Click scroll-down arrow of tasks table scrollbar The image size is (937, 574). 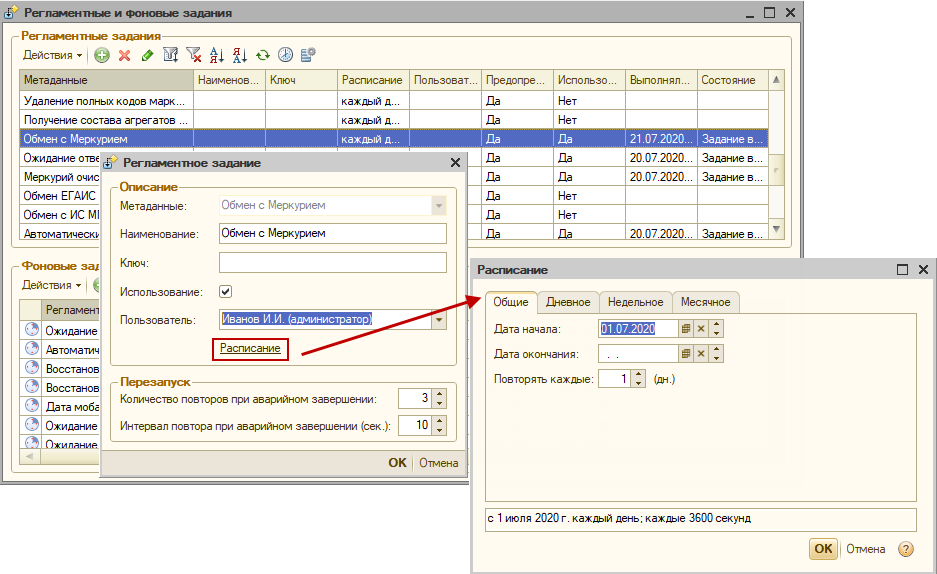[x=776, y=229]
